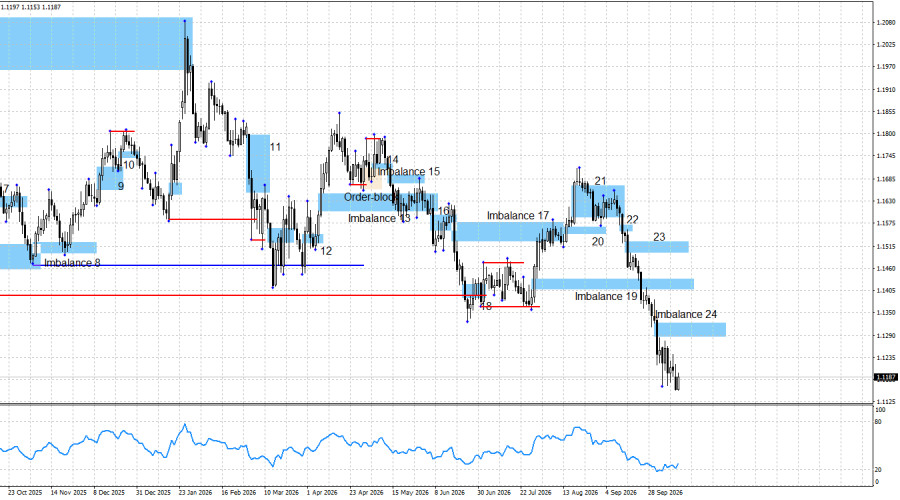The image size is (900, 500).
Task: Click the Order-block text label
Action: pyautogui.click(x=370, y=197)
